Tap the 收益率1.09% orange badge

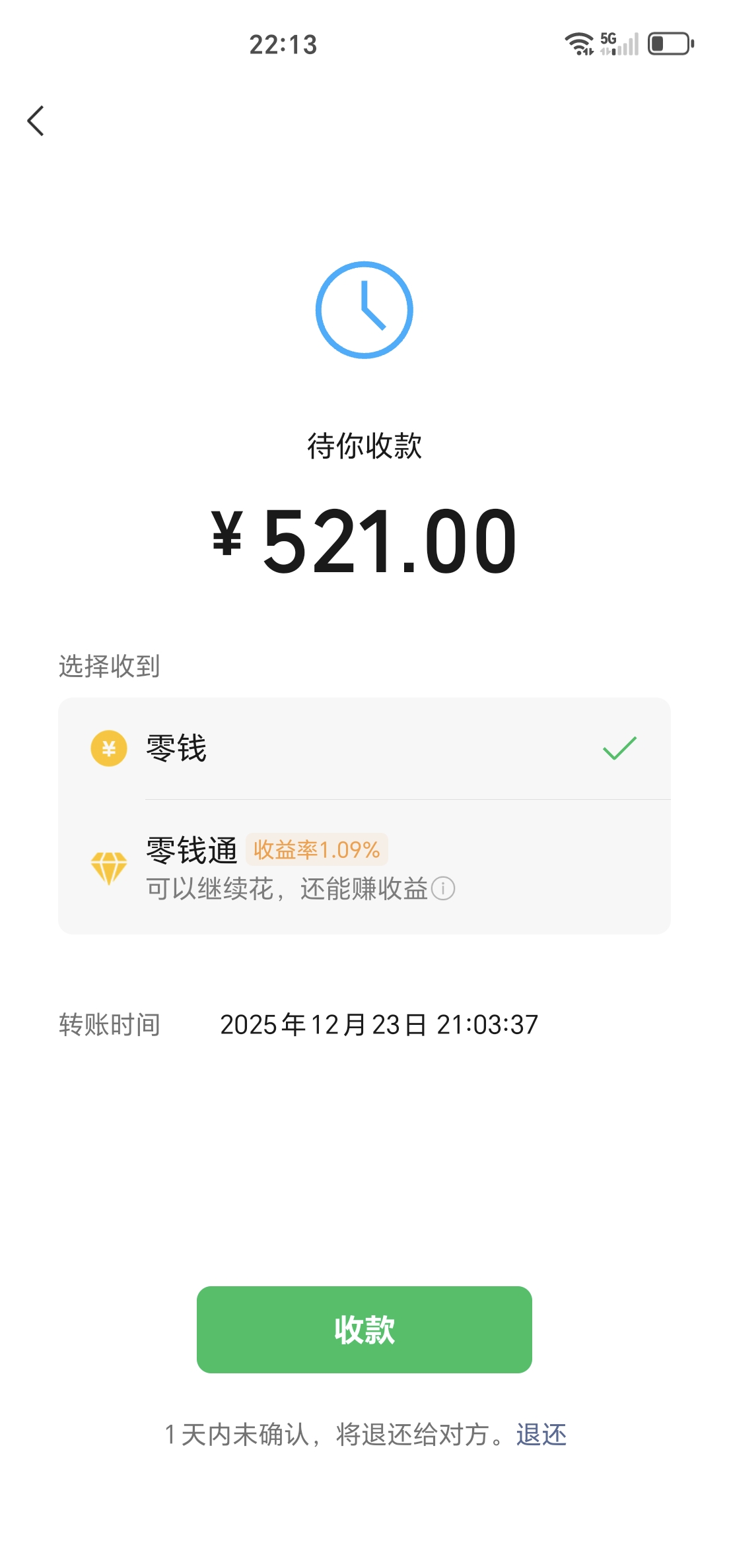click(x=317, y=849)
